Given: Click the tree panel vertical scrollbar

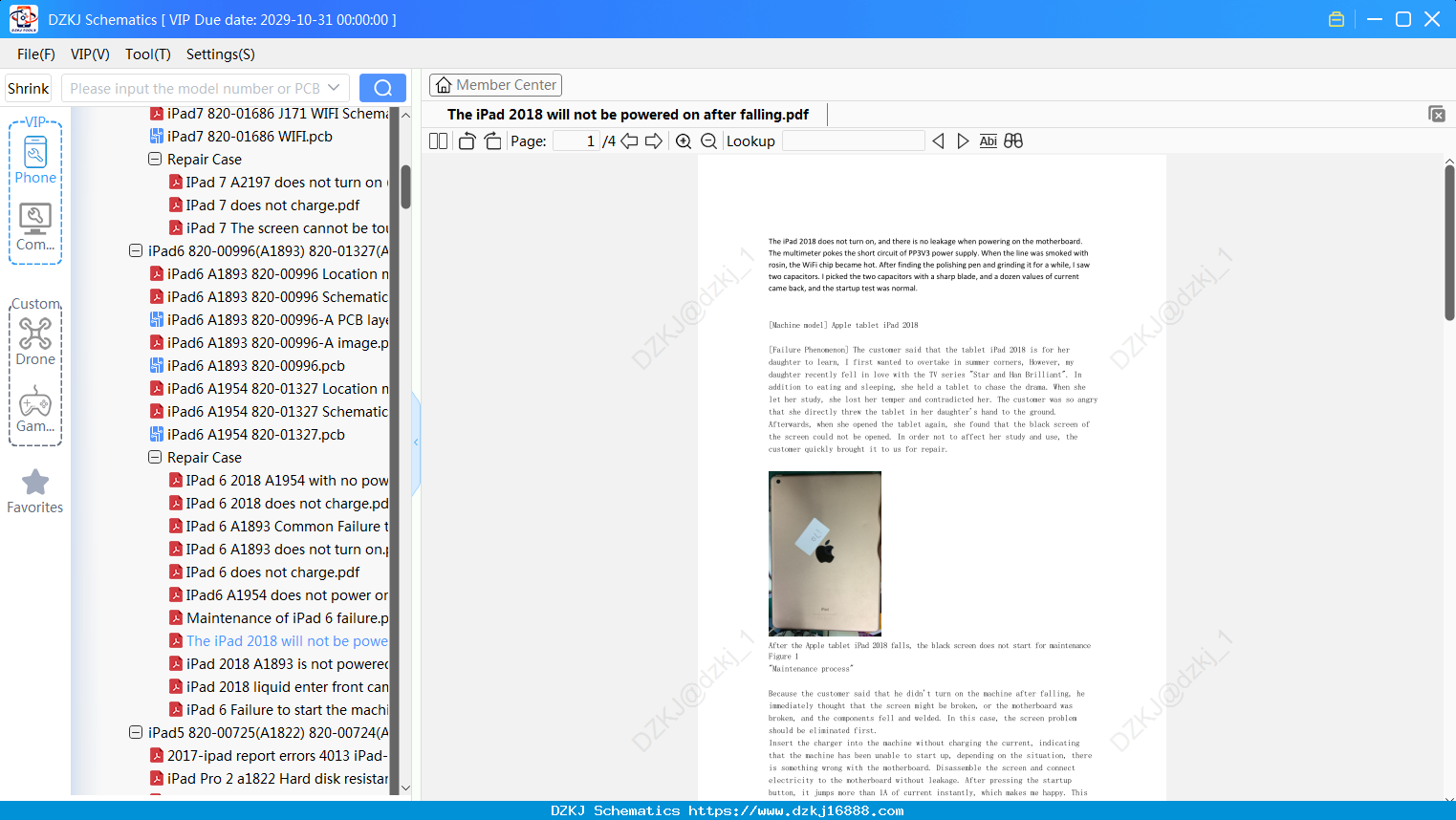Looking at the screenshot, I should [405, 186].
